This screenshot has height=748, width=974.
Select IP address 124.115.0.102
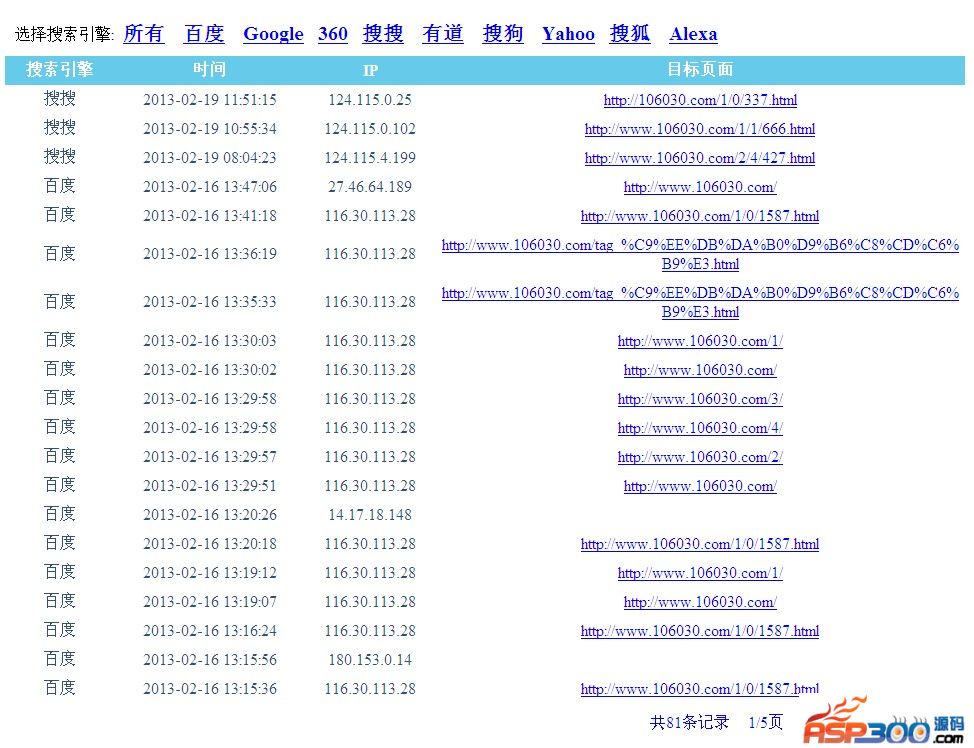point(370,129)
